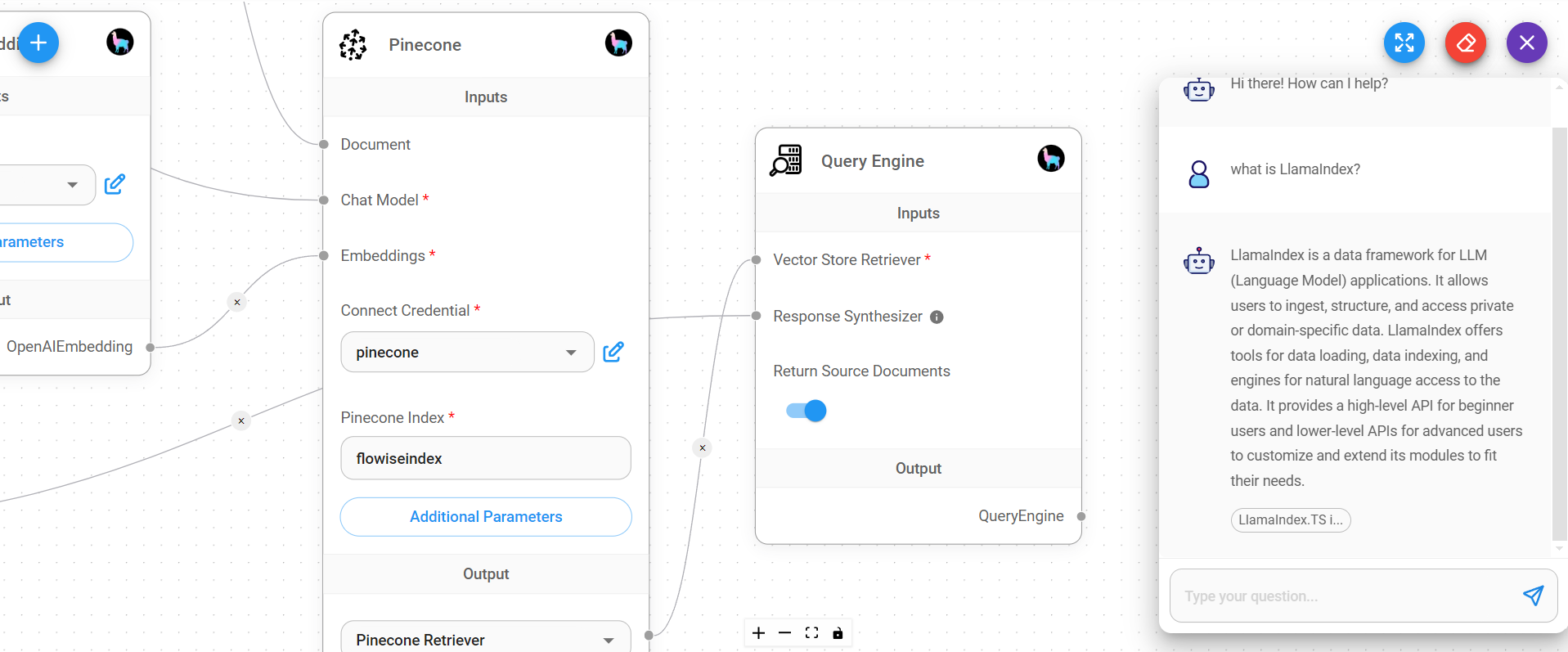Click the Pinecone Index input field
Image resolution: width=1568 pixels, height=652 pixels.
tap(486, 458)
